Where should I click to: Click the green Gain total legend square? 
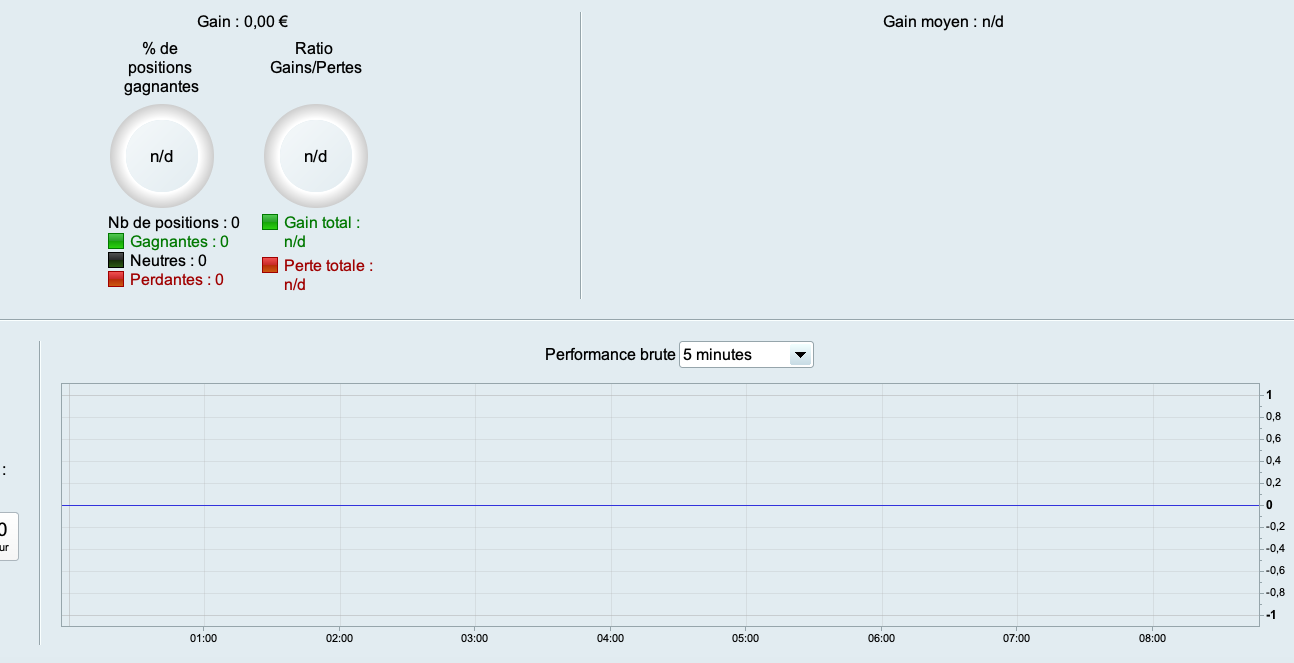[270, 222]
